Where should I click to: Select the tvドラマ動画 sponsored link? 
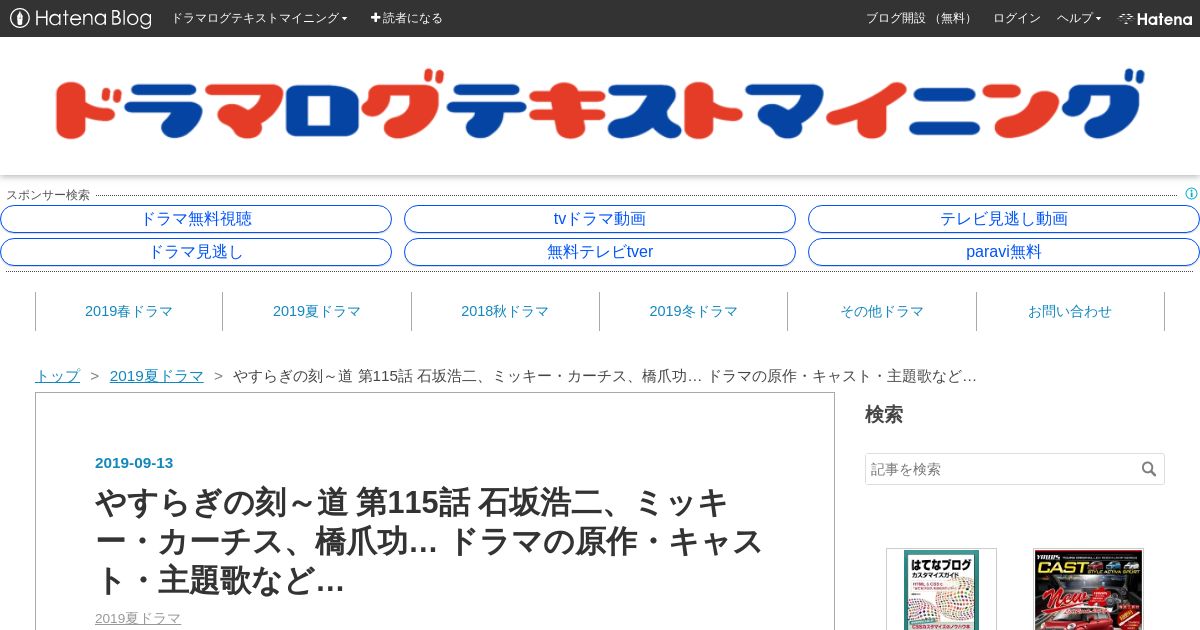click(600, 219)
